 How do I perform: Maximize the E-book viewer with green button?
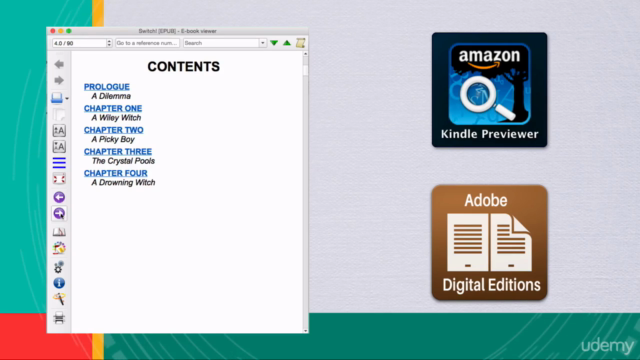[69, 31]
